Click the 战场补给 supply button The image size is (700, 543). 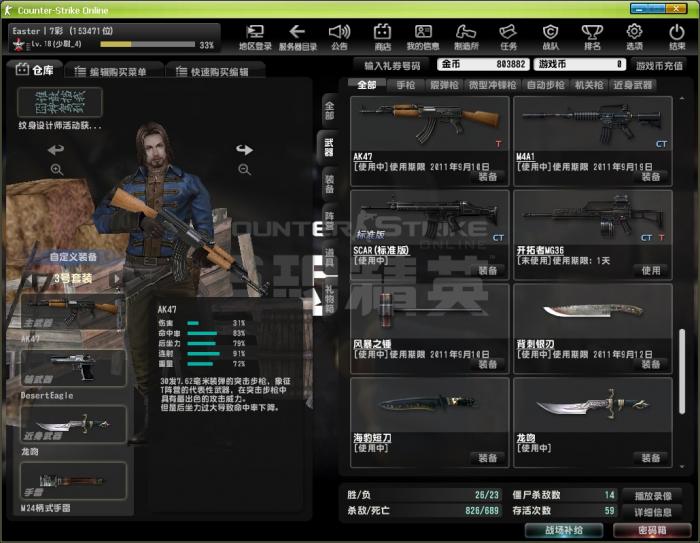(x=564, y=530)
